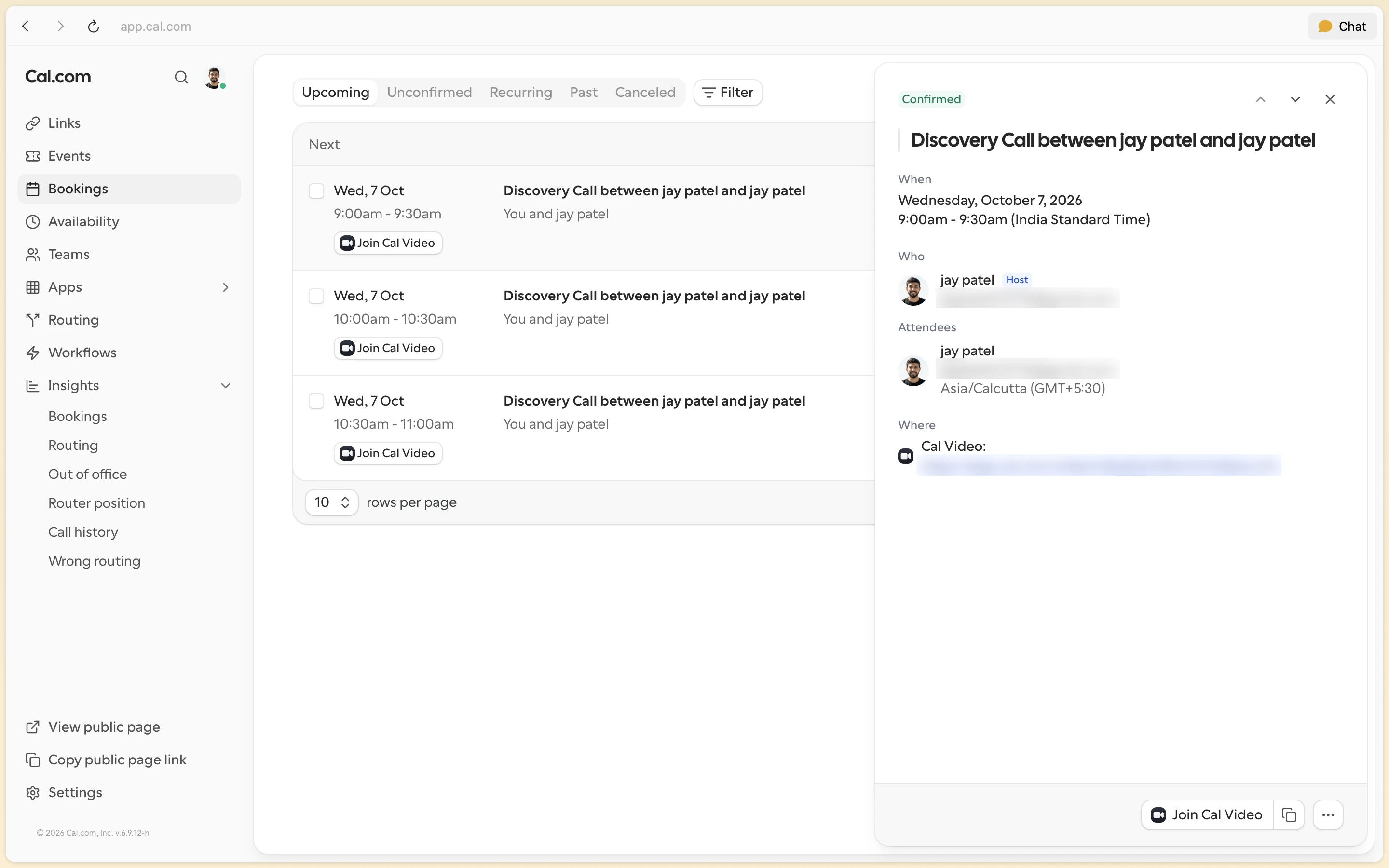Switch to the Unconfirmed tab

pos(429,93)
